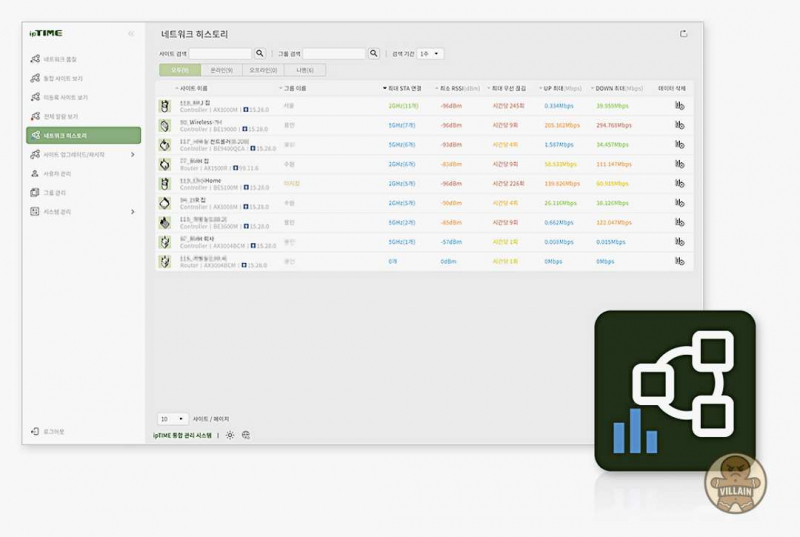This screenshot has height=537, width=800.
Task: Click the refresh icon at top right
Action: click(684, 34)
